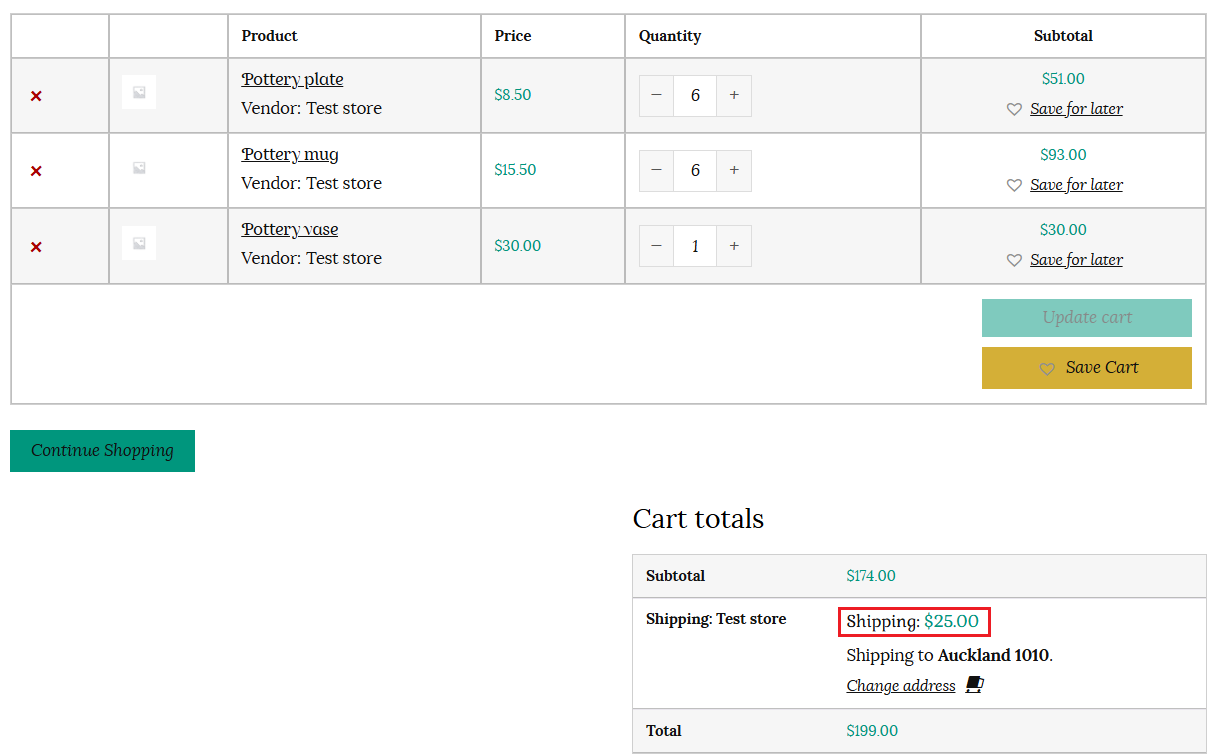The image size is (1219, 756).
Task: Click heart icon for Pottery plate
Action: point(1014,110)
